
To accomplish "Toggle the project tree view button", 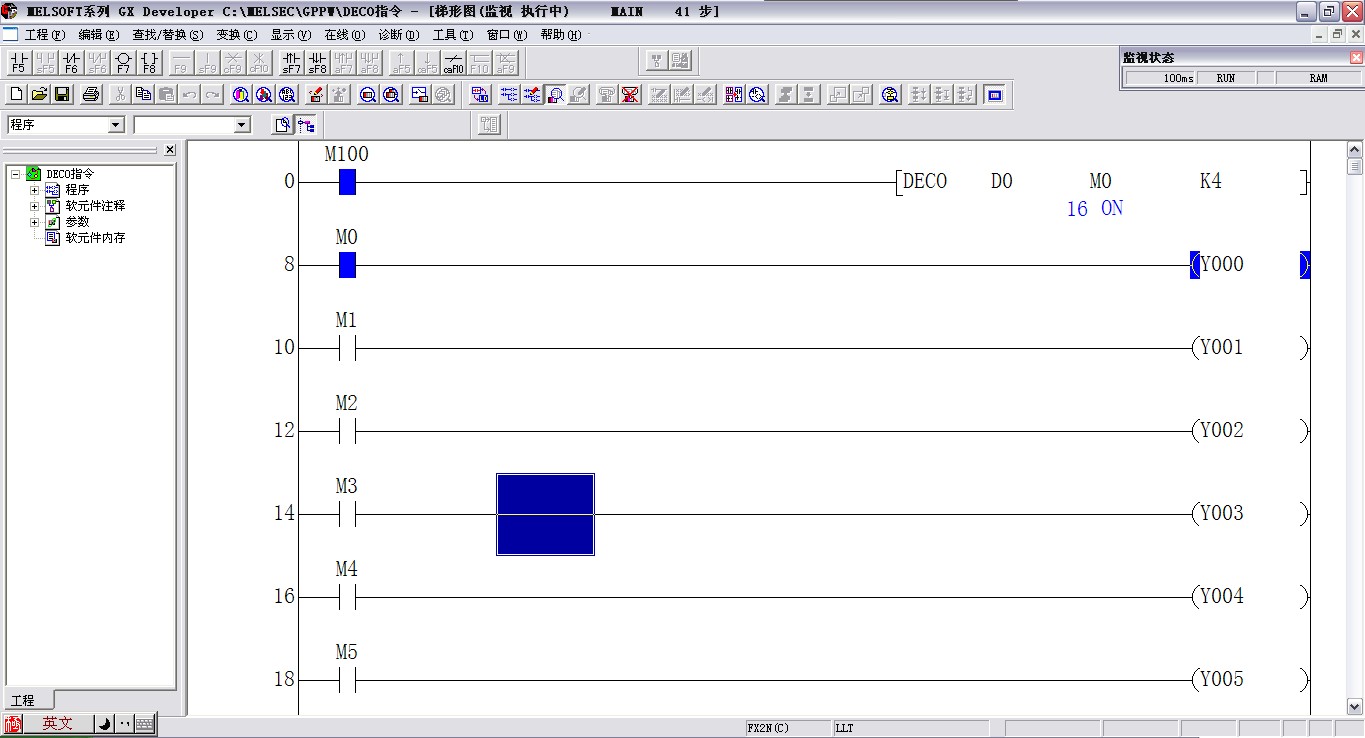I will pyautogui.click(x=306, y=125).
